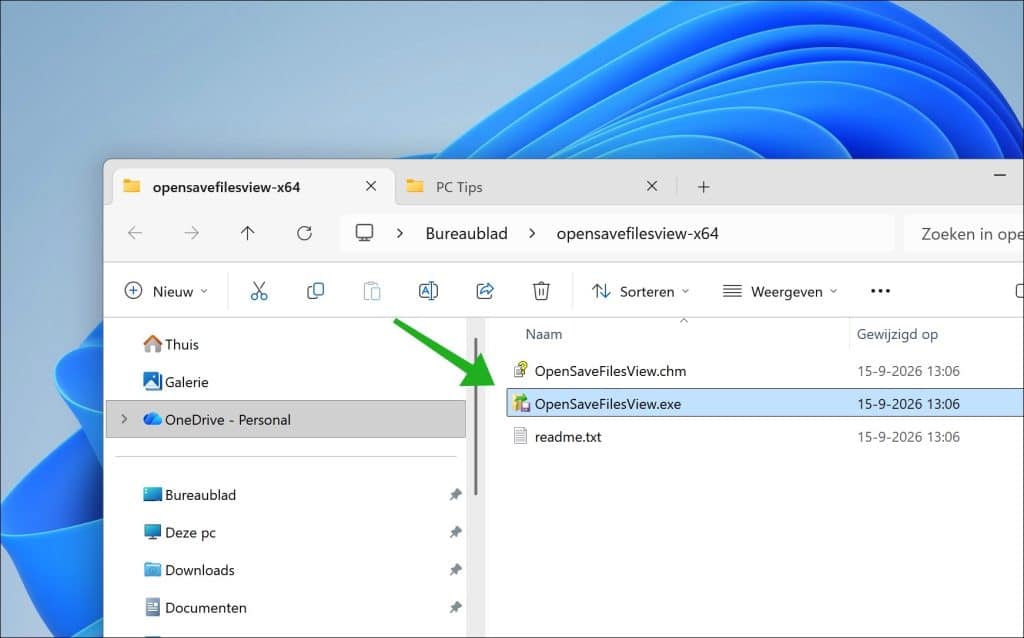The height and width of the screenshot is (638, 1024).
Task: Click the Zoeken search field
Action: coord(964,234)
